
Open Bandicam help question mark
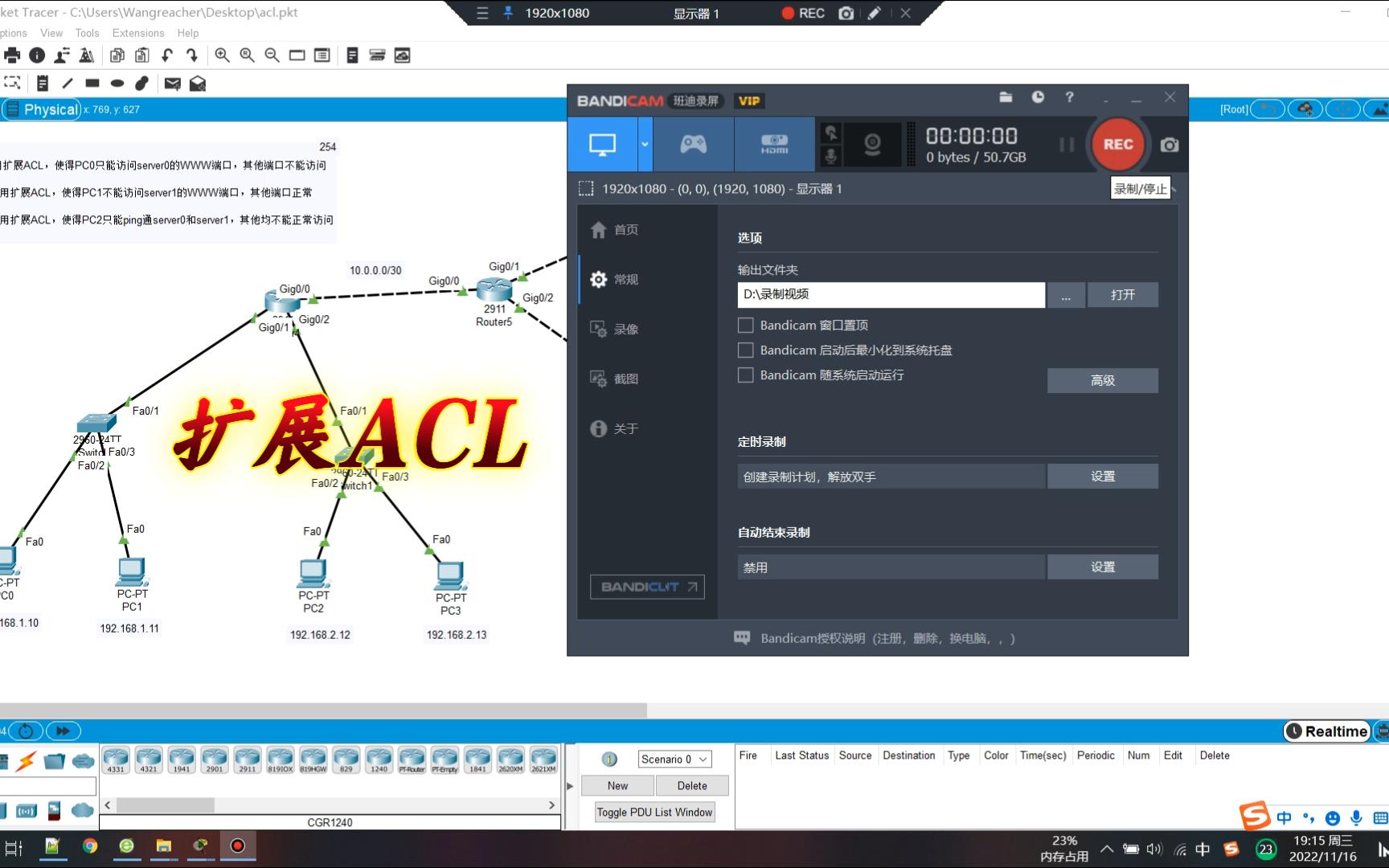(x=1069, y=97)
